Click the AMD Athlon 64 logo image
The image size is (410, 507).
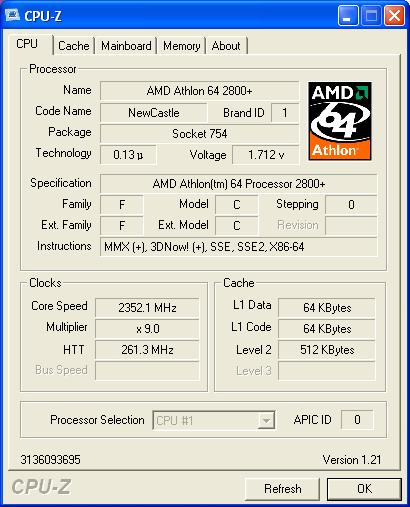pyautogui.click(x=340, y=121)
